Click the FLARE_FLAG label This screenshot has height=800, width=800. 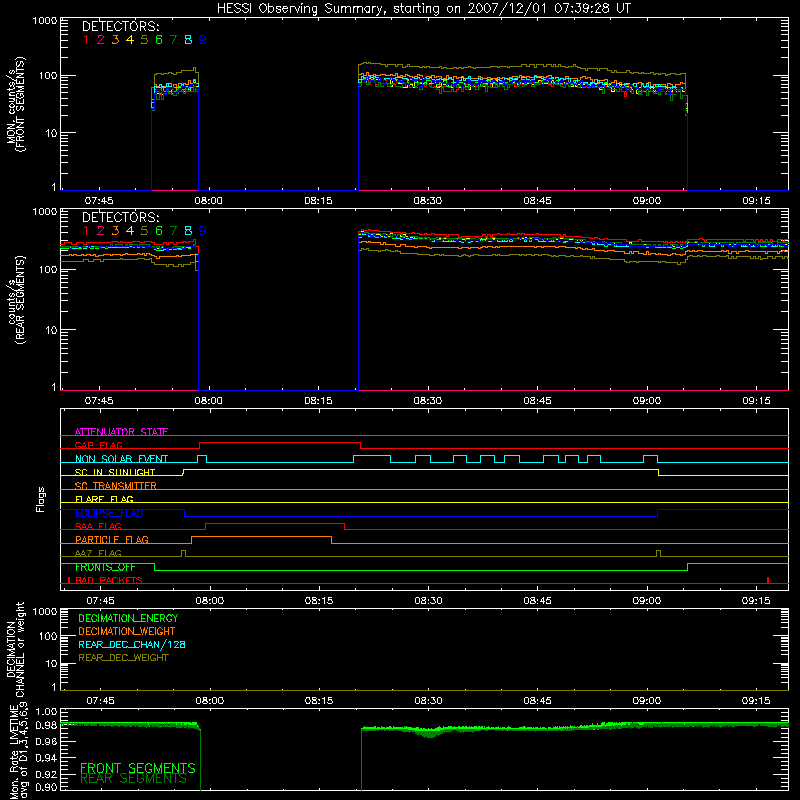pyautogui.click(x=104, y=499)
